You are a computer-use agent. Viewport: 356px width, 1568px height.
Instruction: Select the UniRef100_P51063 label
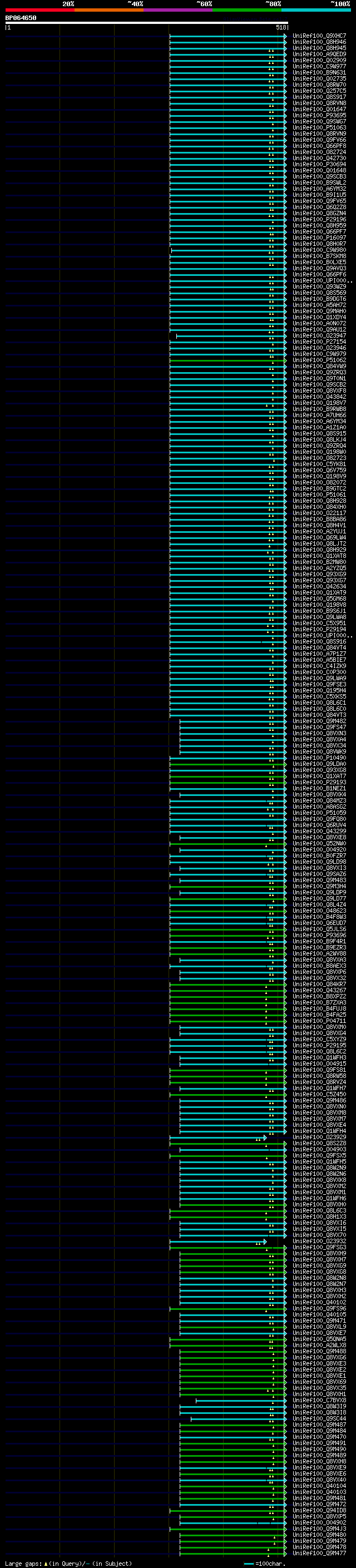[319, 128]
